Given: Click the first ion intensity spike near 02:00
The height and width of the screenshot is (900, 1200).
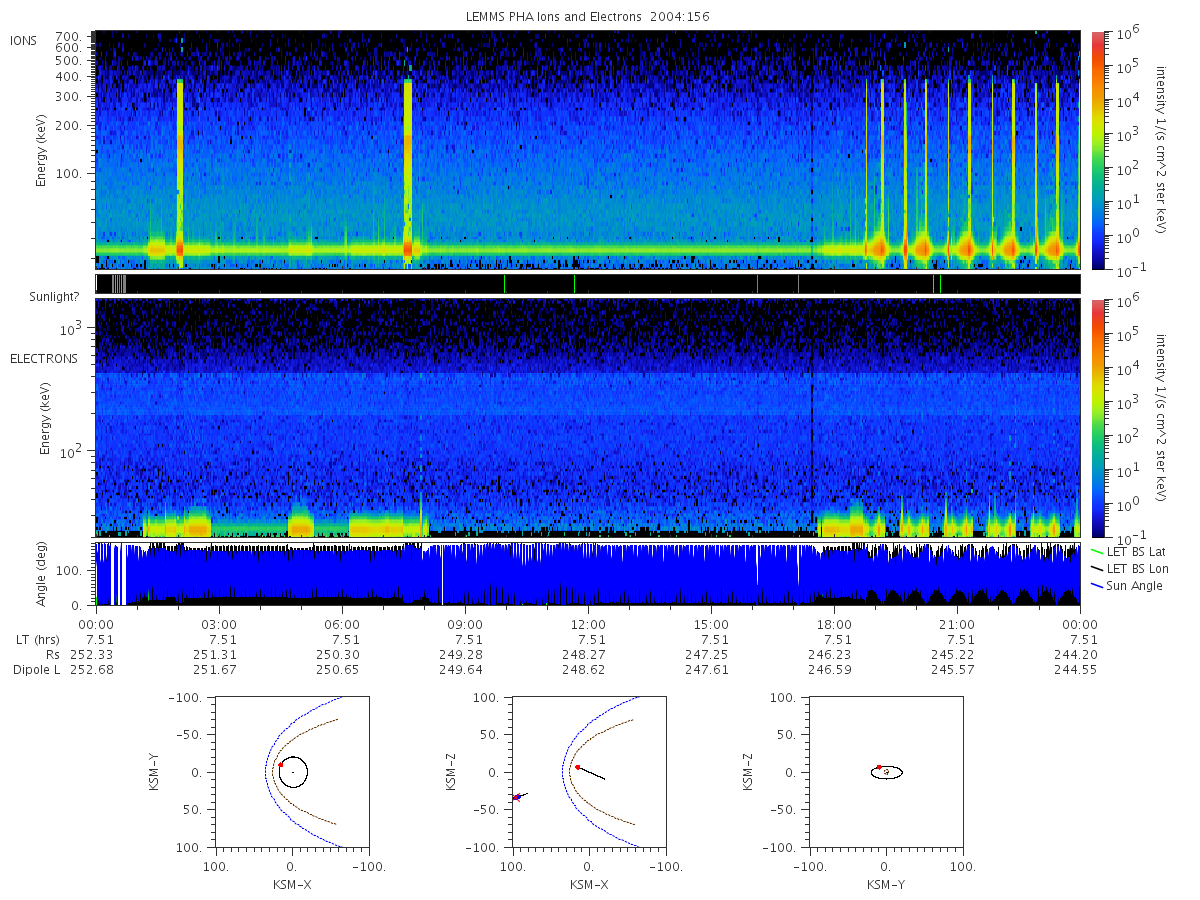Looking at the screenshot, I should tap(180, 170).
